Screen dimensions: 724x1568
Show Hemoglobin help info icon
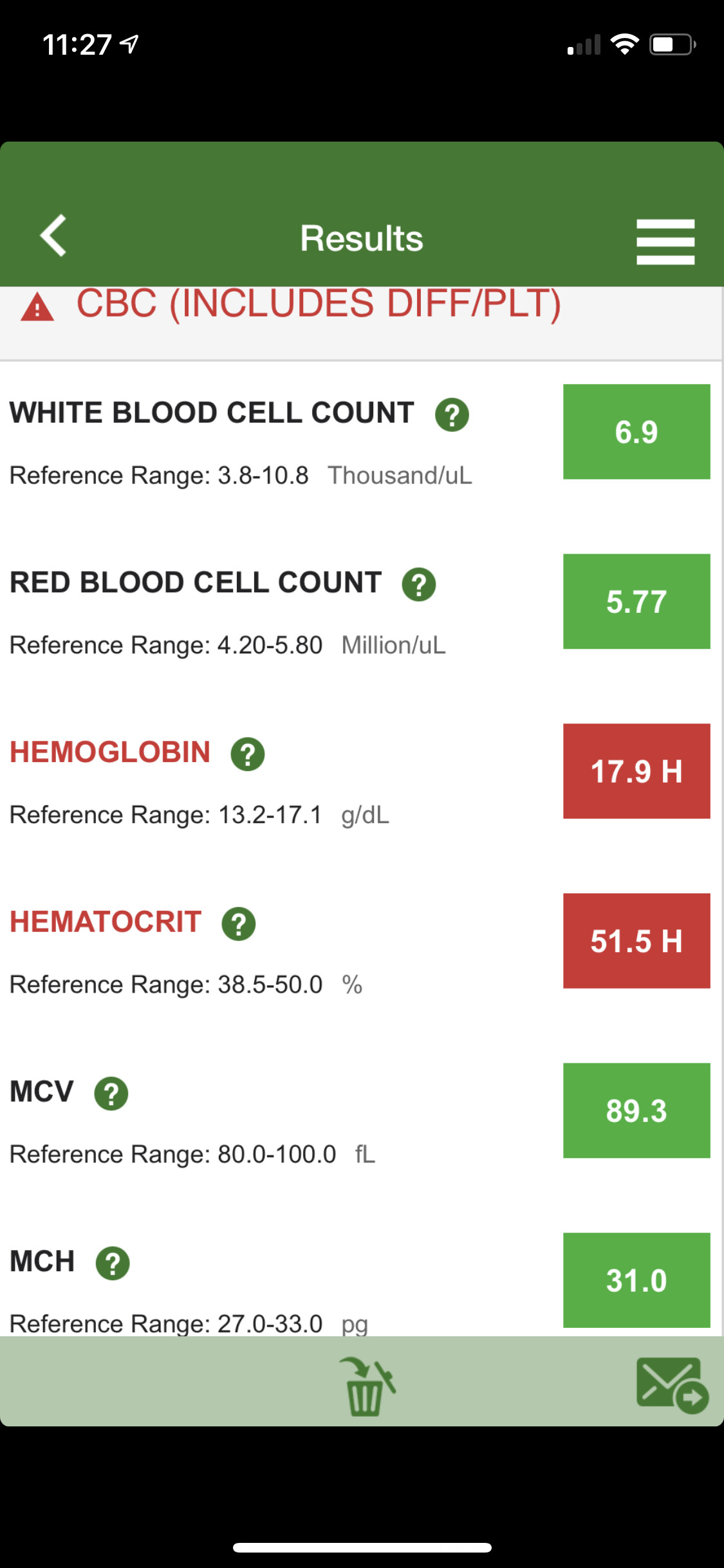click(x=248, y=754)
